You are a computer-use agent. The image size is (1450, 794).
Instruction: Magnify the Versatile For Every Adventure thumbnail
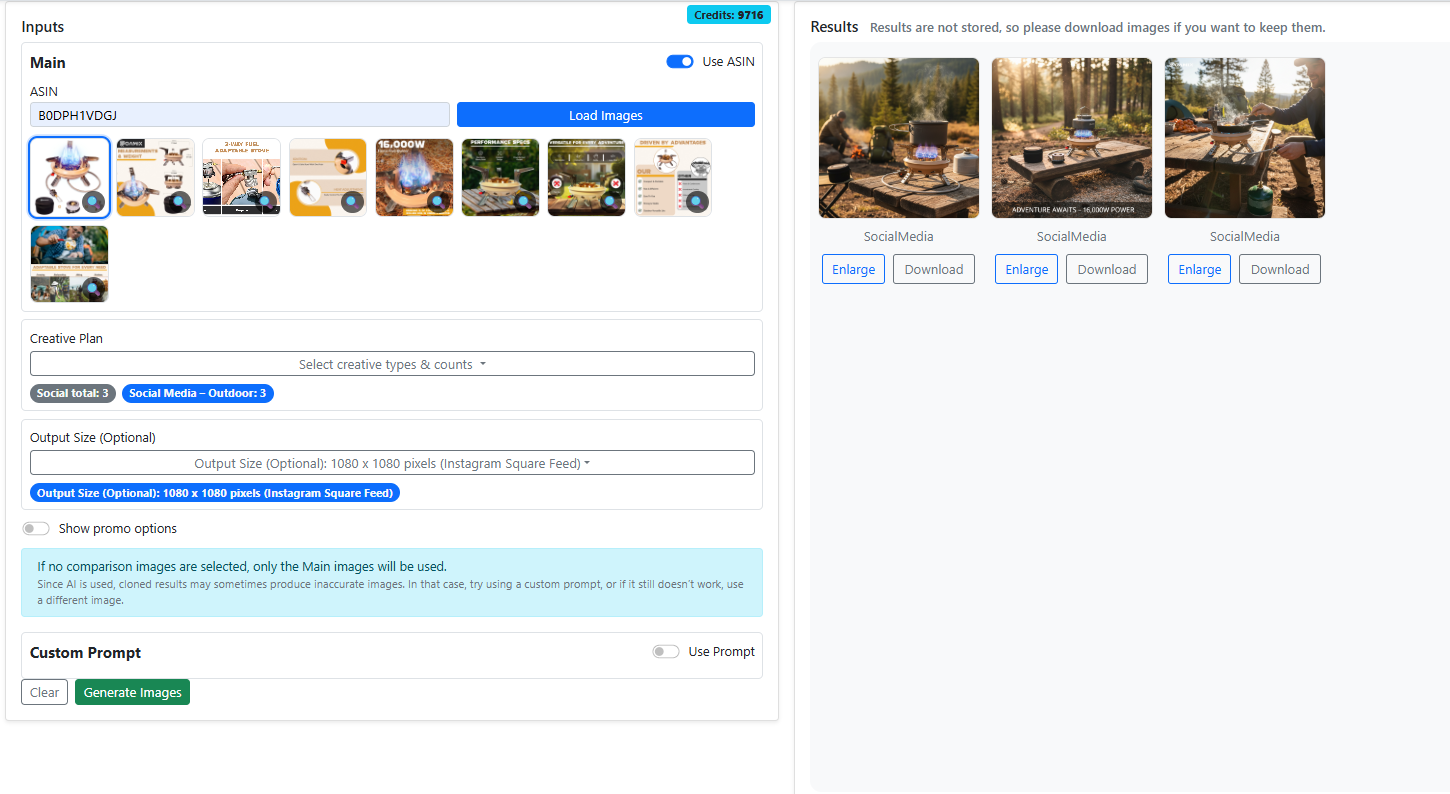pos(609,201)
